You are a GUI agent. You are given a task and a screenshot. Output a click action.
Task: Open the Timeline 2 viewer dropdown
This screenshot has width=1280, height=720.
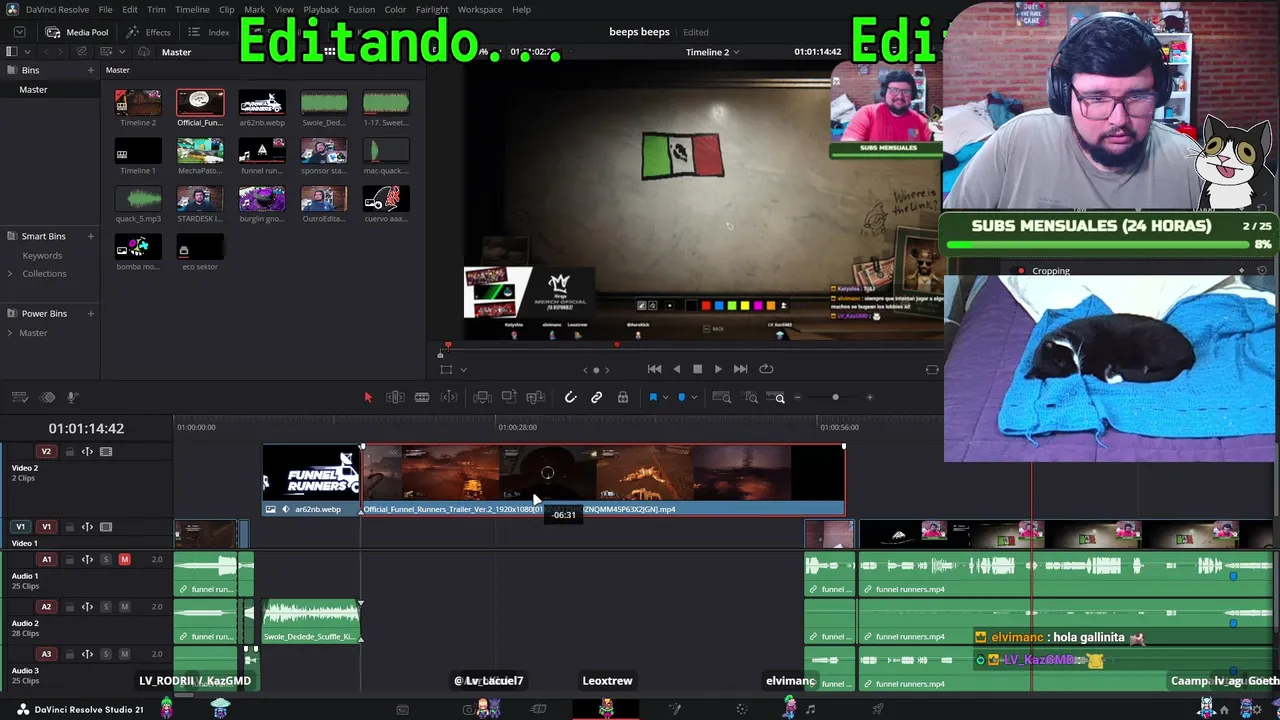point(737,52)
